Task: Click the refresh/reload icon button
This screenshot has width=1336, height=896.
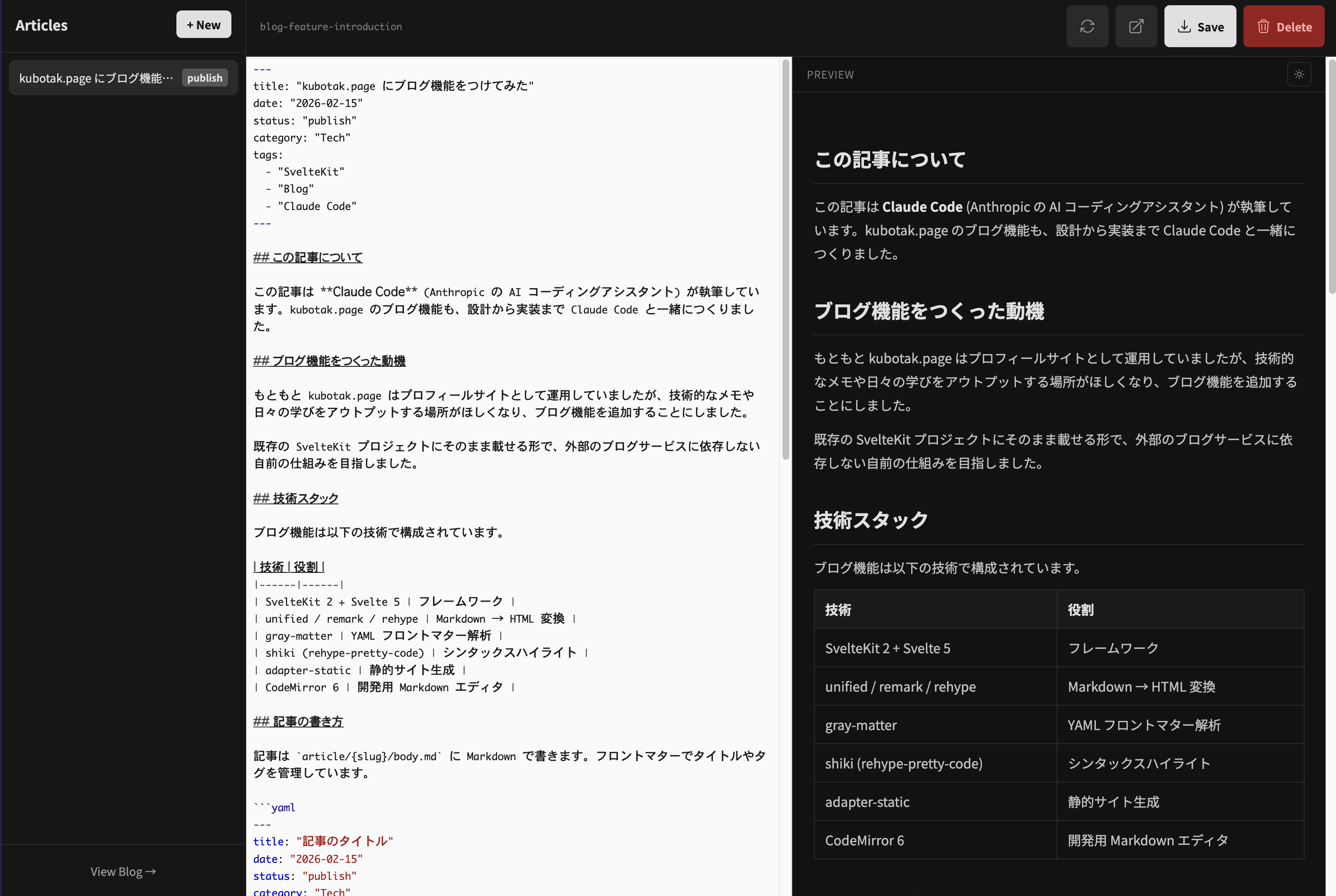Action: click(x=1087, y=26)
